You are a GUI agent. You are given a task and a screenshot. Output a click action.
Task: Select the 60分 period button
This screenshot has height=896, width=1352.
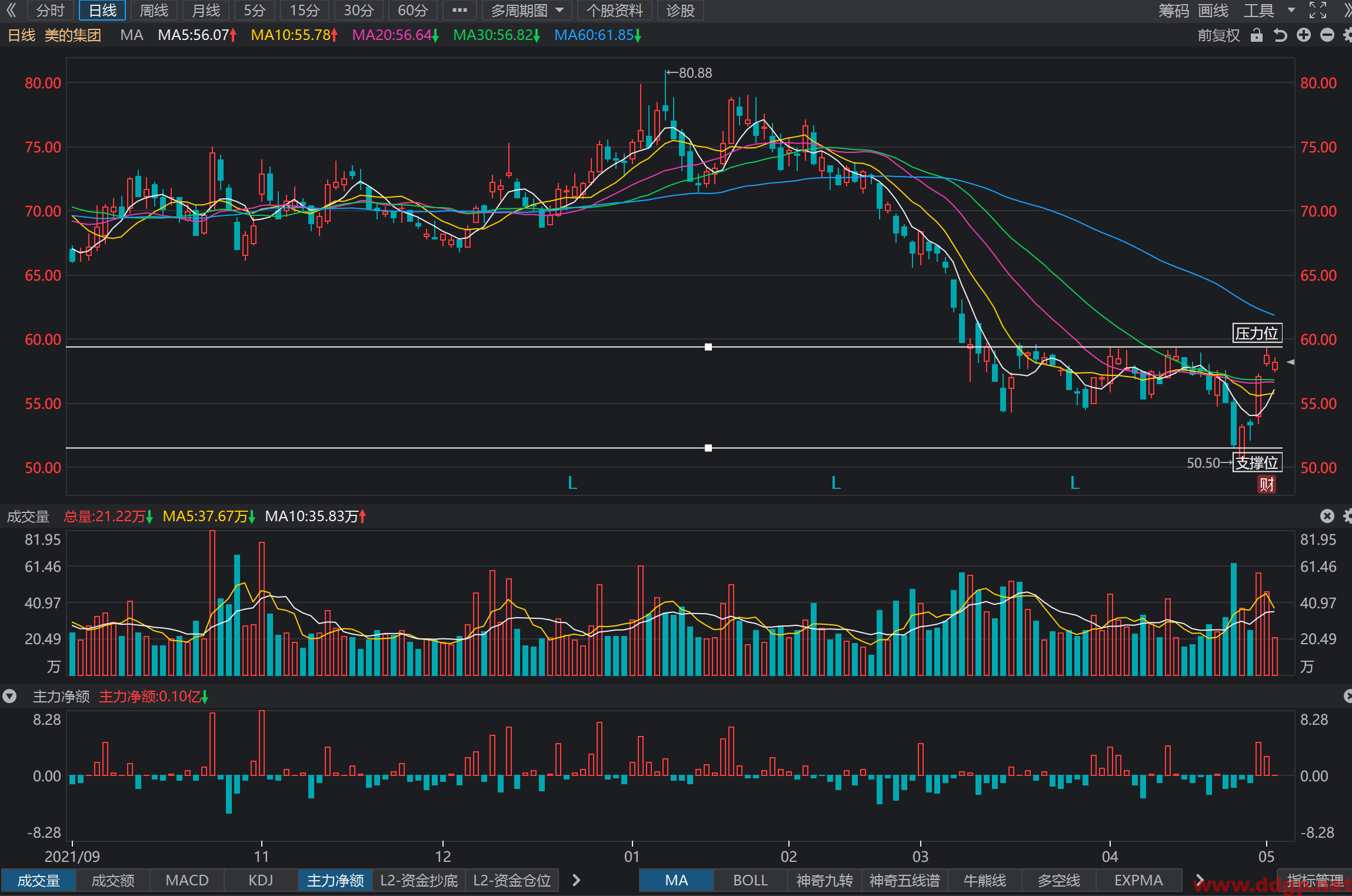[x=413, y=10]
